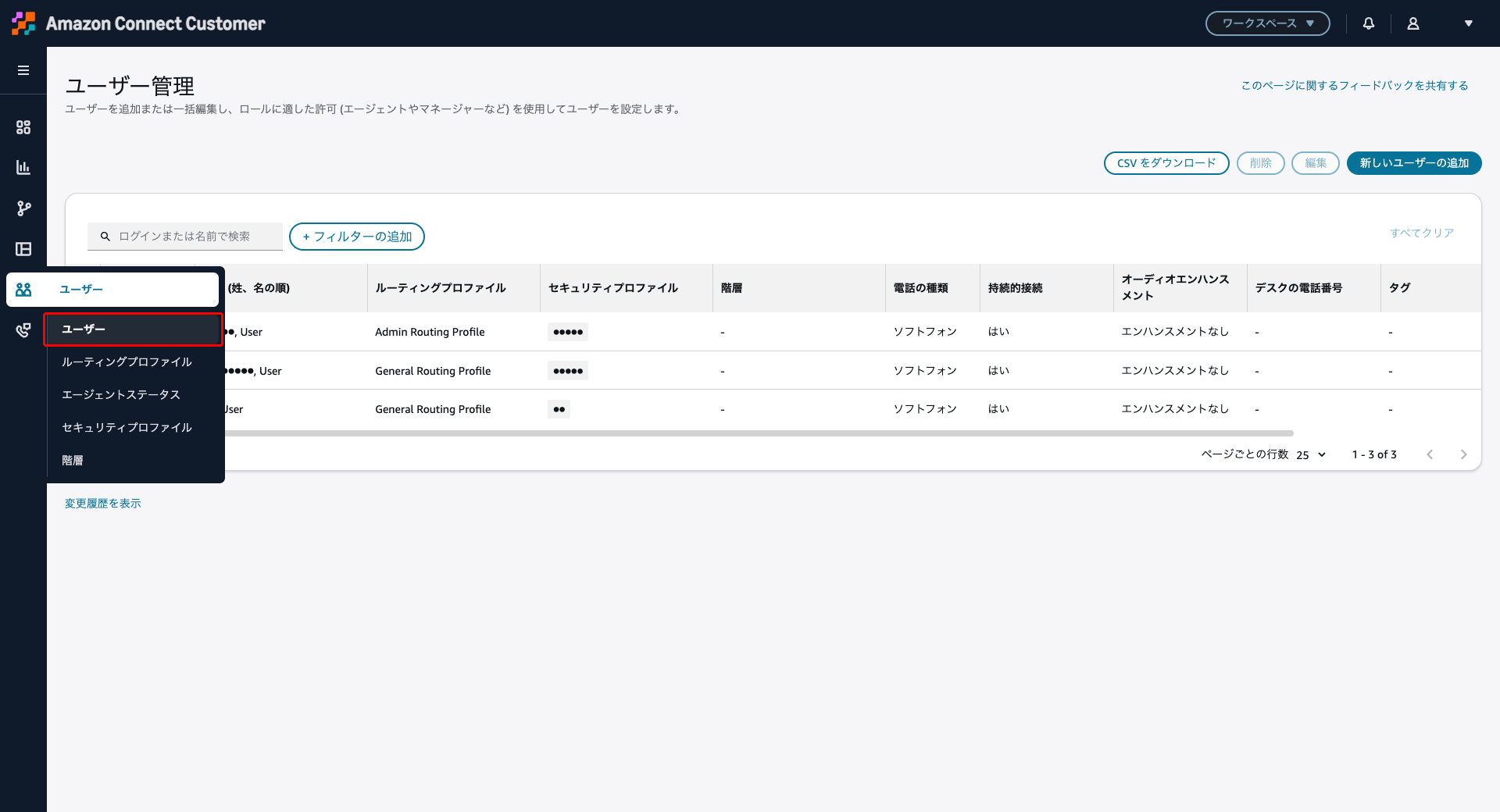
Task: Focus the login or name search field
Action: coord(185,237)
